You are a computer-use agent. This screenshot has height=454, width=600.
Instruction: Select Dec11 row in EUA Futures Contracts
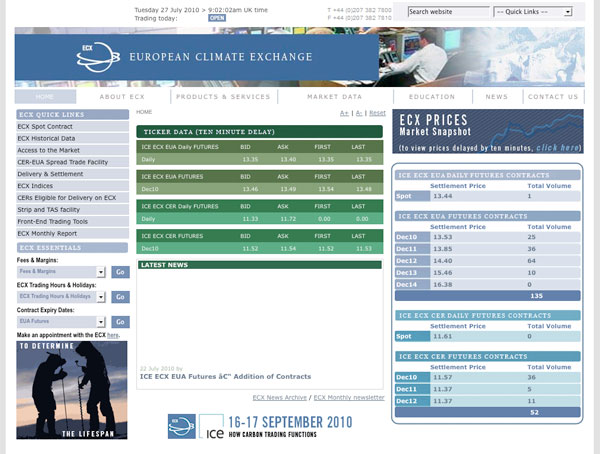tap(488, 249)
